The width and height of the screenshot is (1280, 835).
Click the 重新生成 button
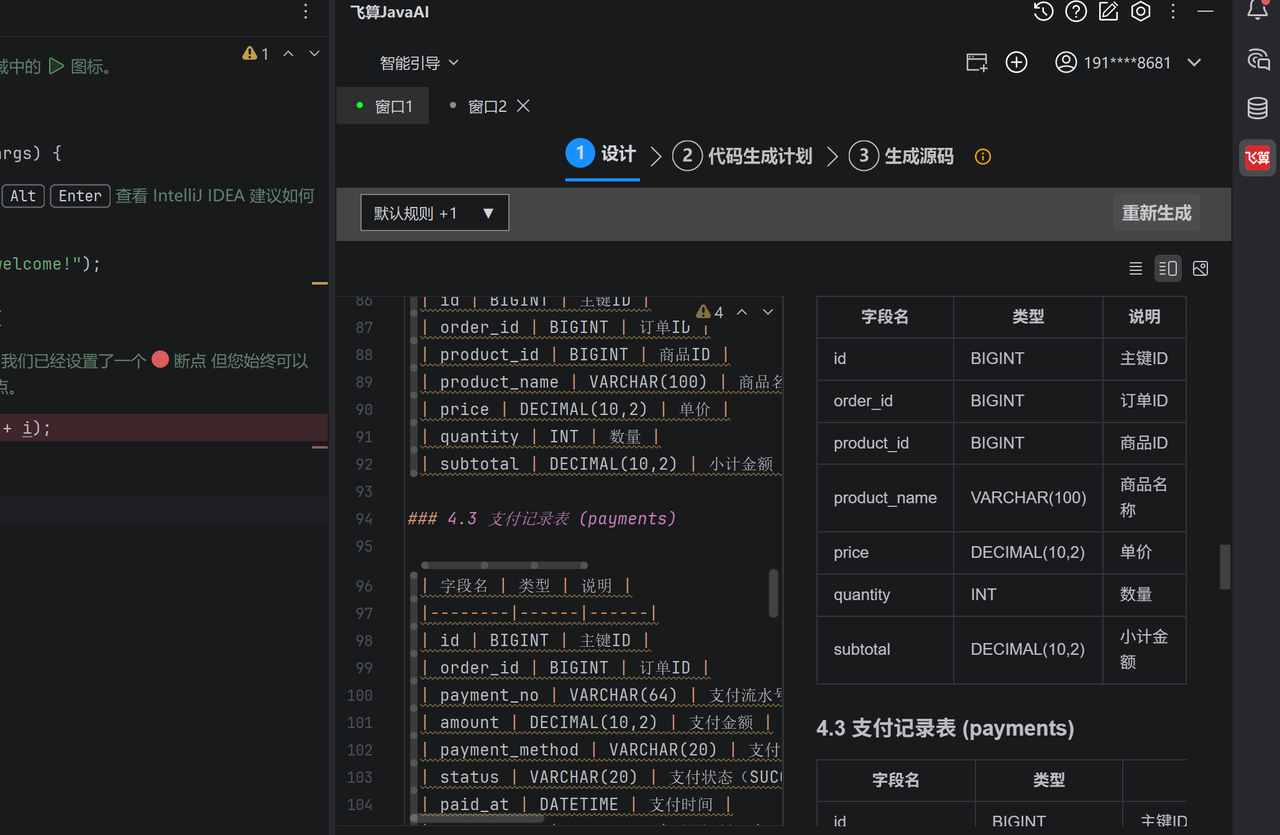point(1157,213)
